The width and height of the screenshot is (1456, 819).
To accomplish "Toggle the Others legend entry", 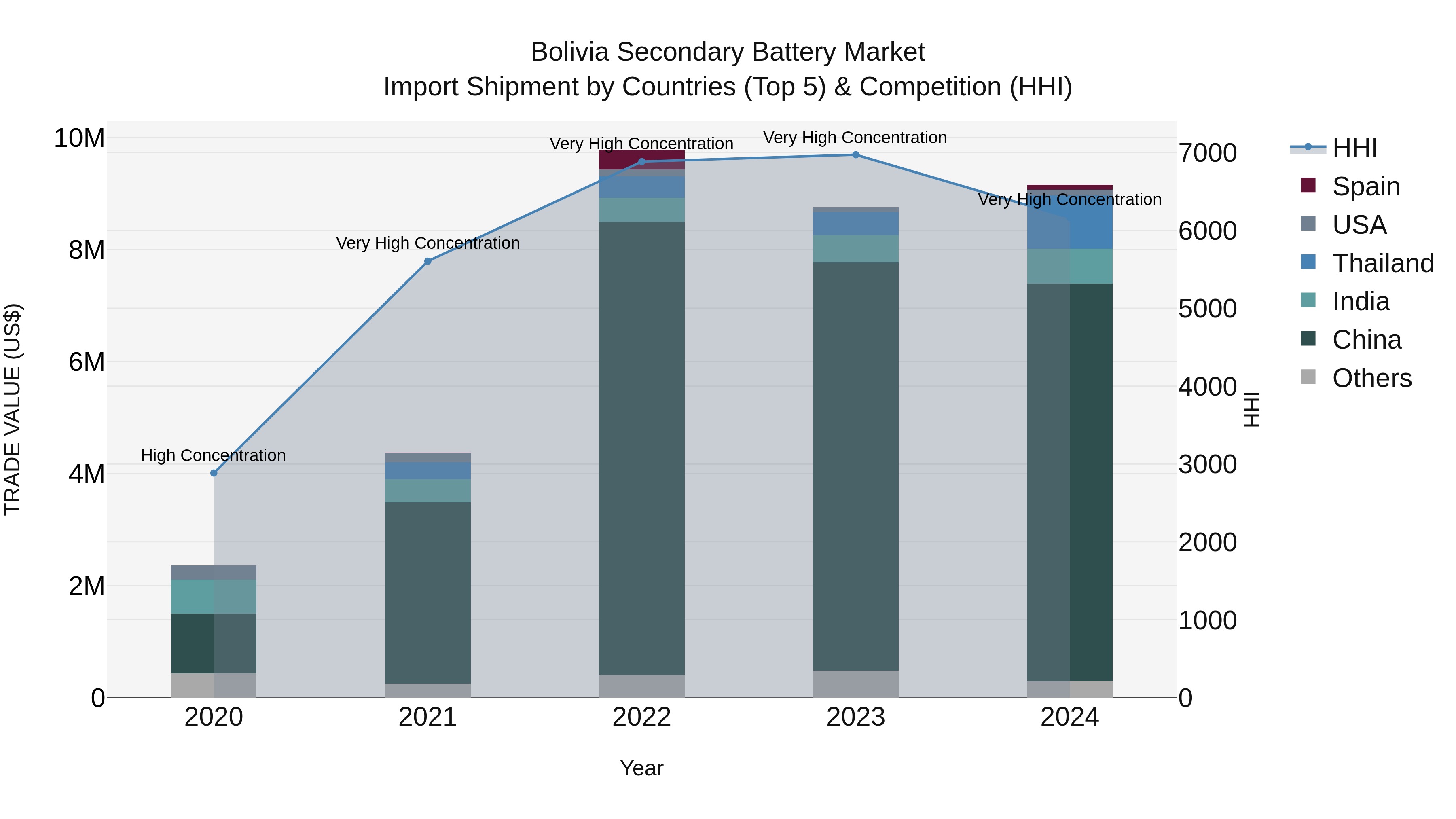I will click(x=1357, y=378).
